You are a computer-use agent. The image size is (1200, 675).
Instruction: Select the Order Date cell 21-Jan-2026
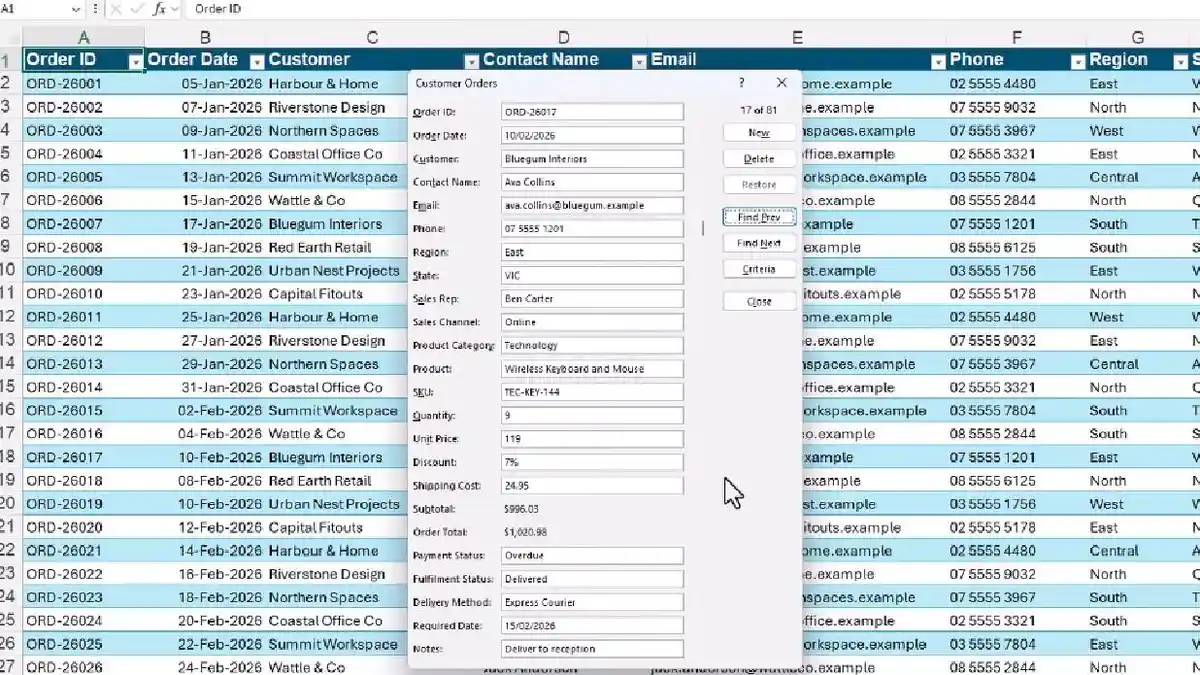205,270
